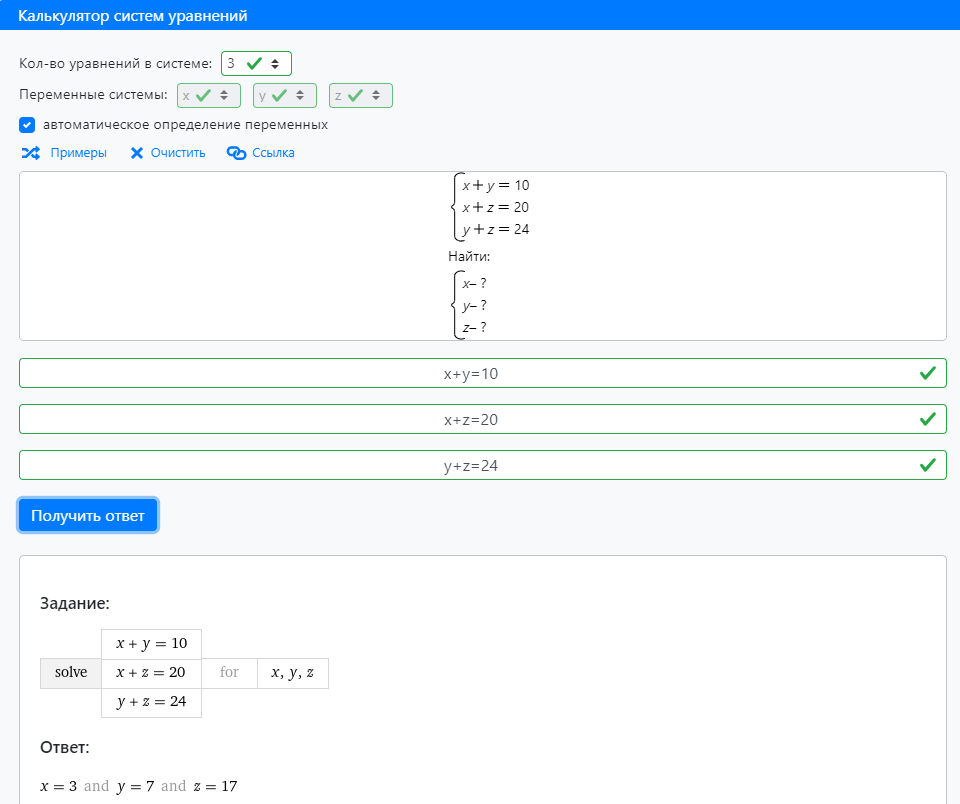Open the equations count dropdown showing 3
The height and width of the screenshot is (804, 960).
click(x=257, y=64)
